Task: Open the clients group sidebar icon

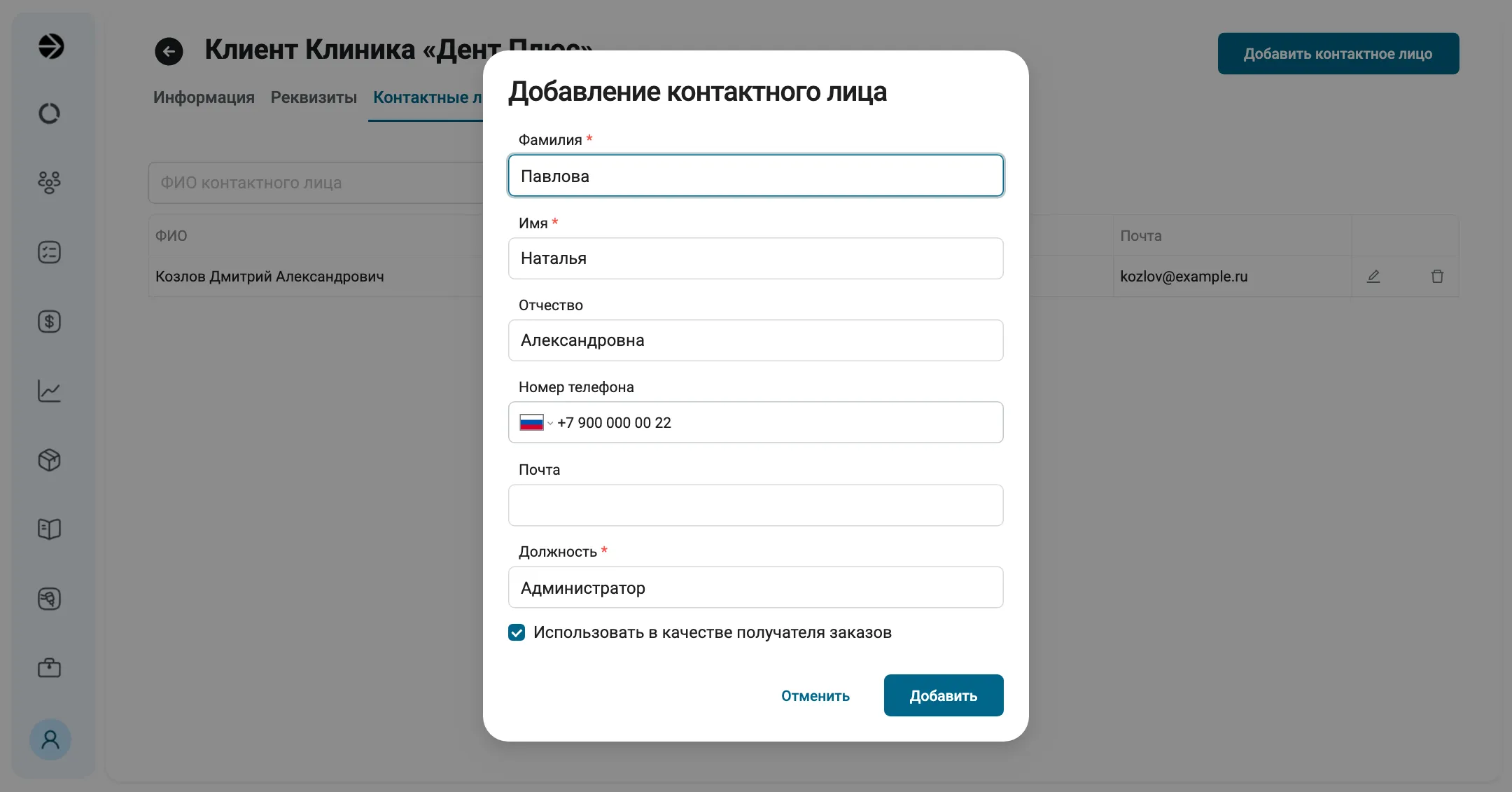Action: 49,183
